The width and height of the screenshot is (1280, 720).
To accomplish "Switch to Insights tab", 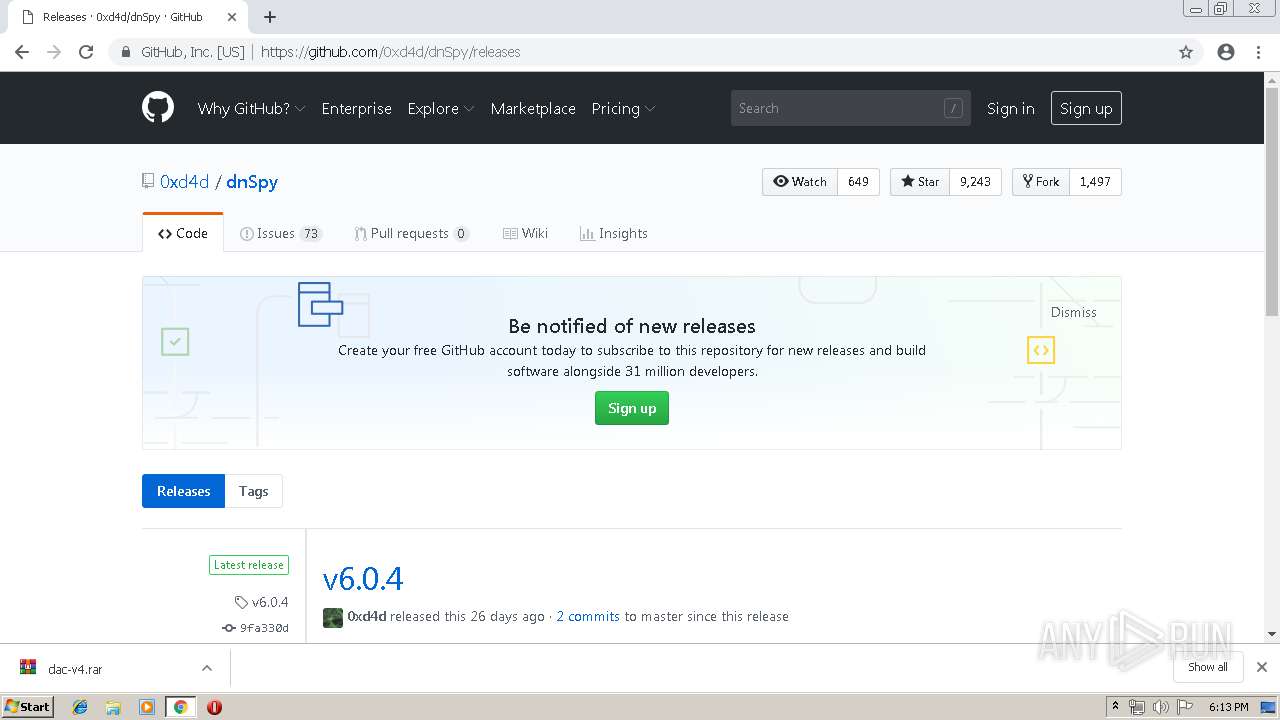I will pyautogui.click(x=613, y=233).
